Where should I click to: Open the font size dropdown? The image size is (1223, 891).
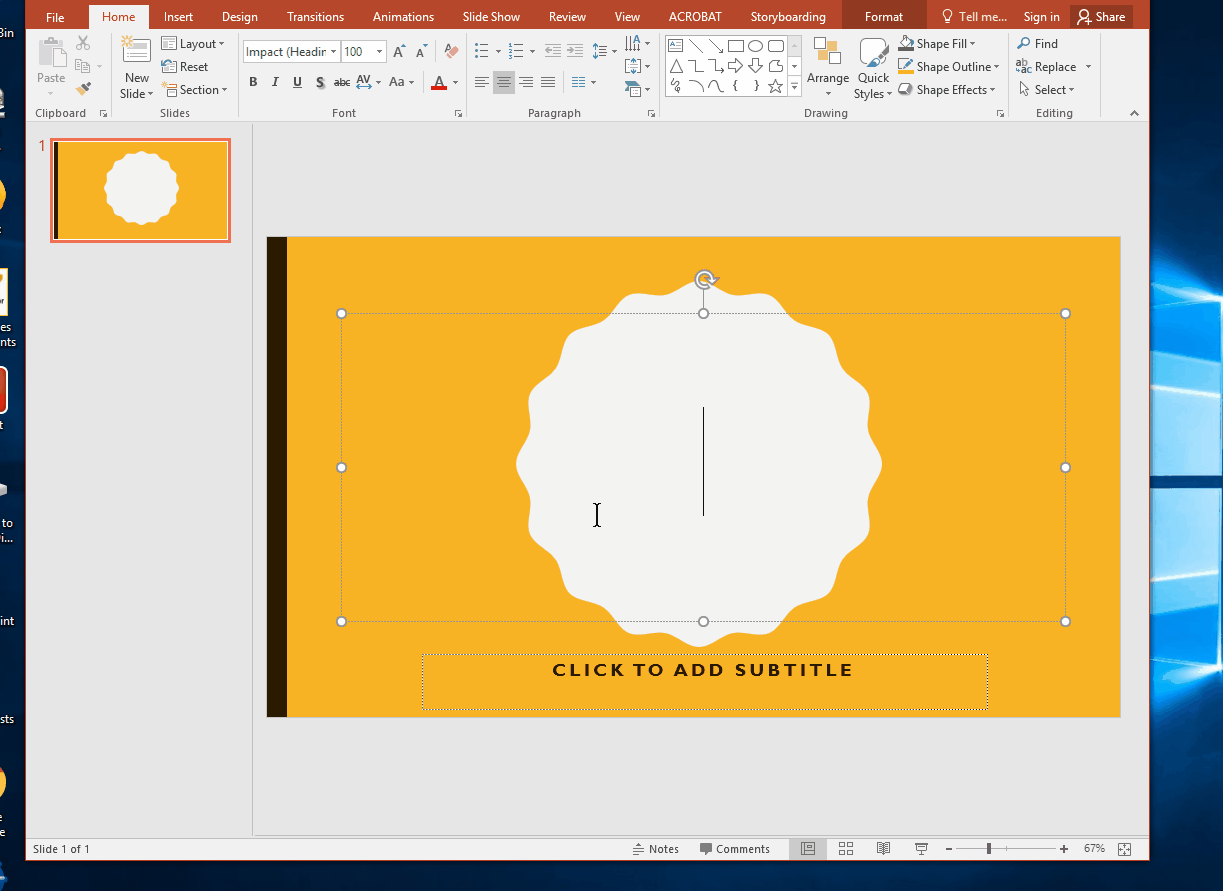(x=379, y=52)
